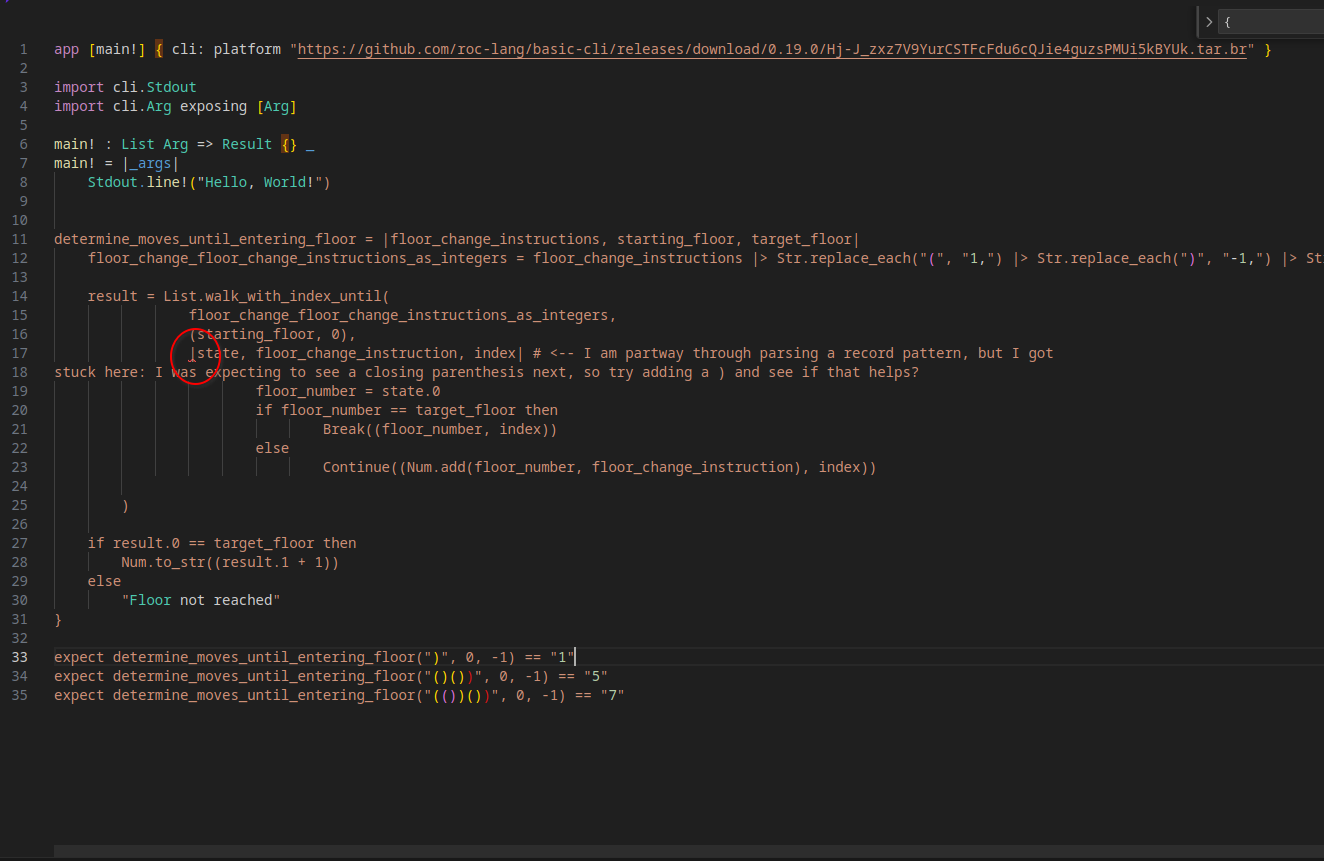Click Num.to_str on line 28
This screenshot has width=1324, height=861.
coord(159,562)
